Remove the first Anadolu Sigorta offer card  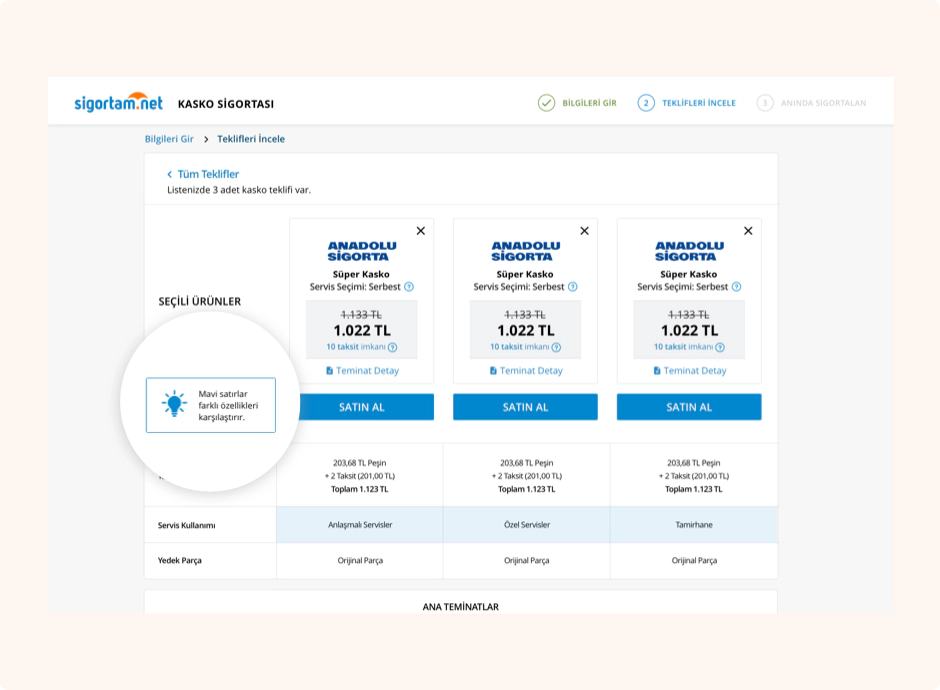[x=421, y=231]
